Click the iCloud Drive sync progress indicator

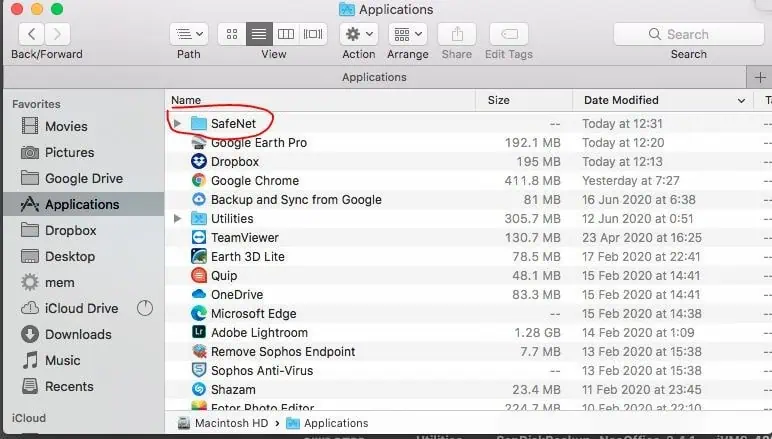click(x=145, y=309)
